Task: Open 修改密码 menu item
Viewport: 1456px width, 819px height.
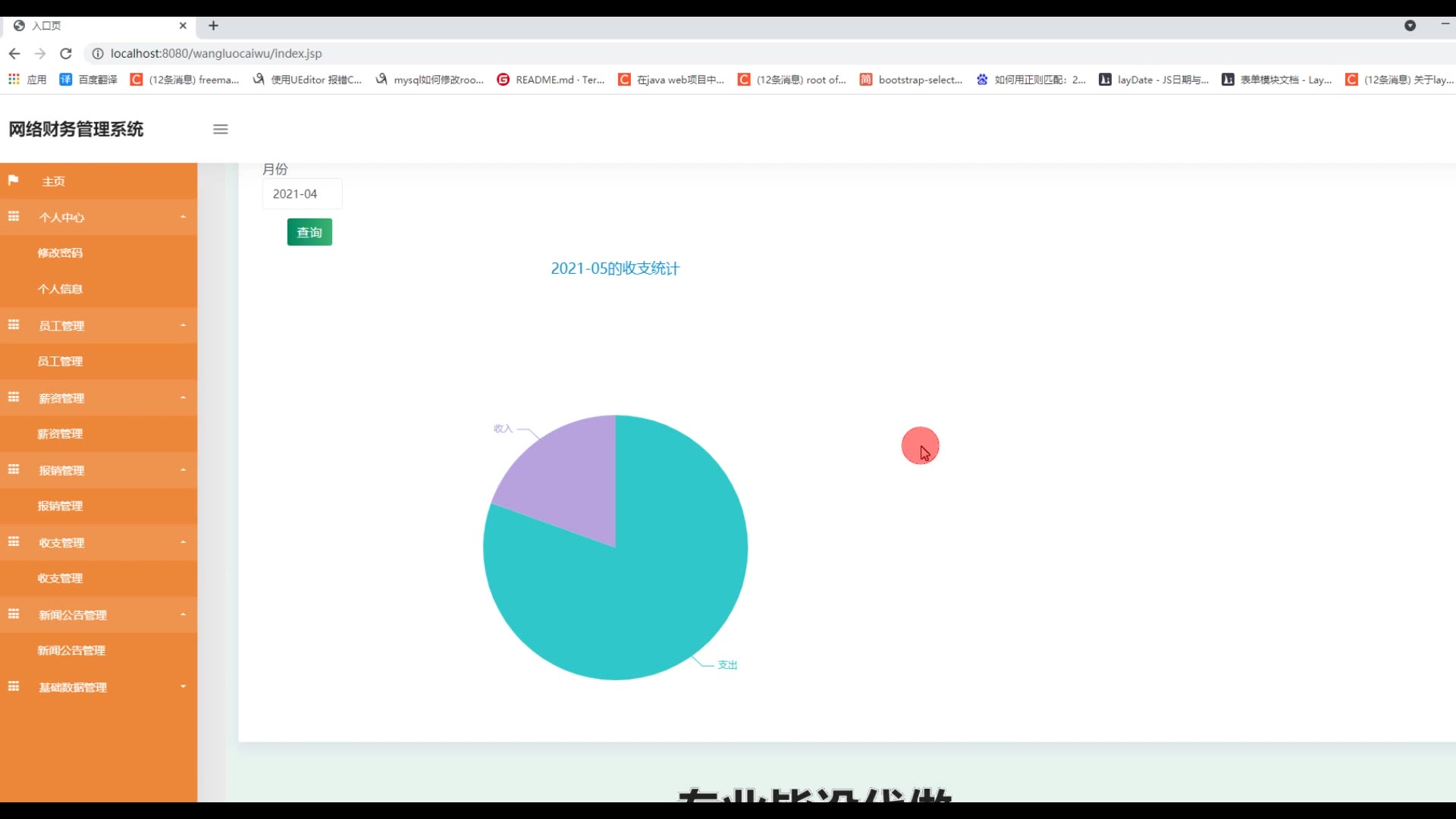Action: pos(60,253)
